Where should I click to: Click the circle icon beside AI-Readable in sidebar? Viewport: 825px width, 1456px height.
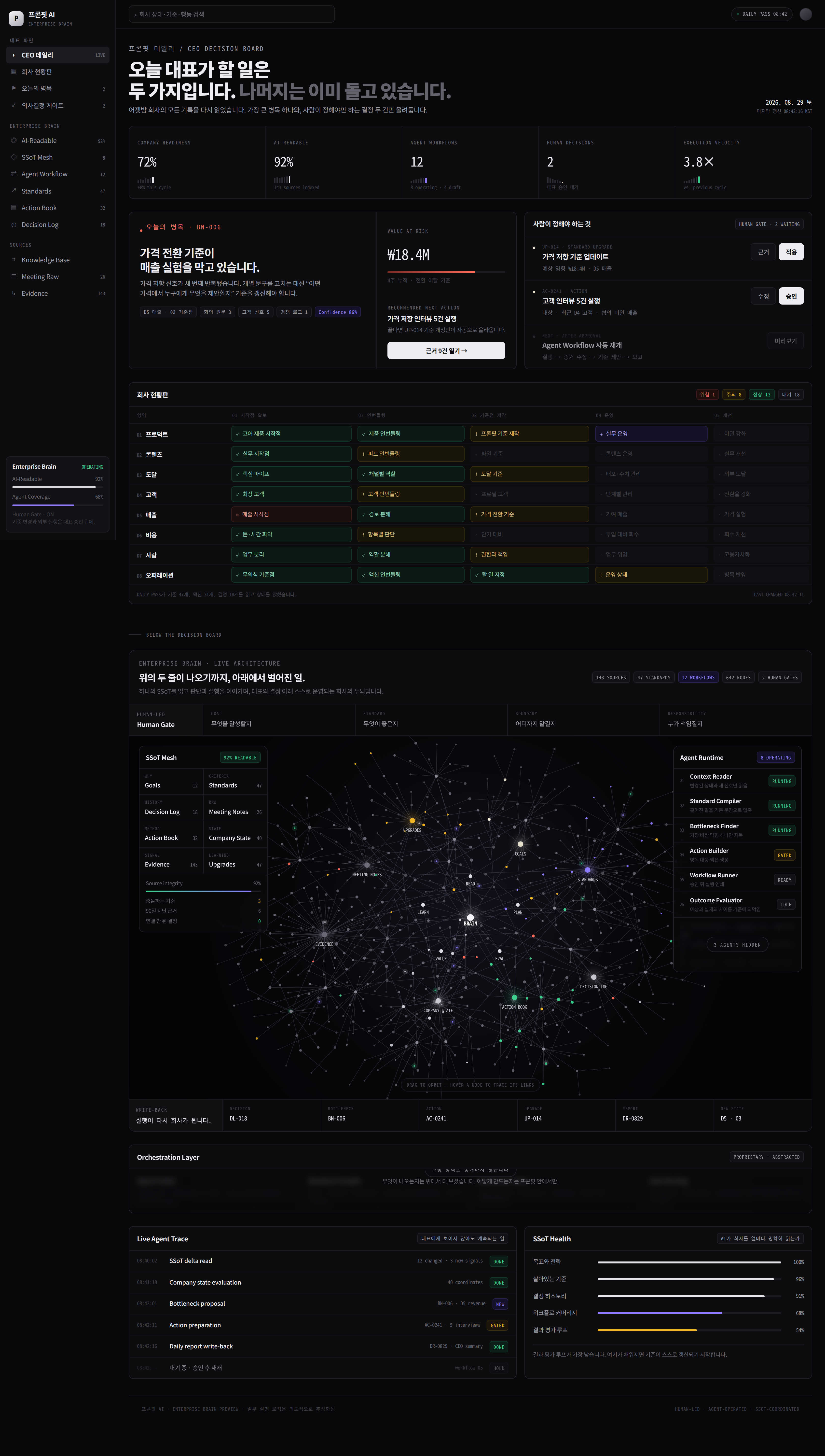click(x=14, y=140)
